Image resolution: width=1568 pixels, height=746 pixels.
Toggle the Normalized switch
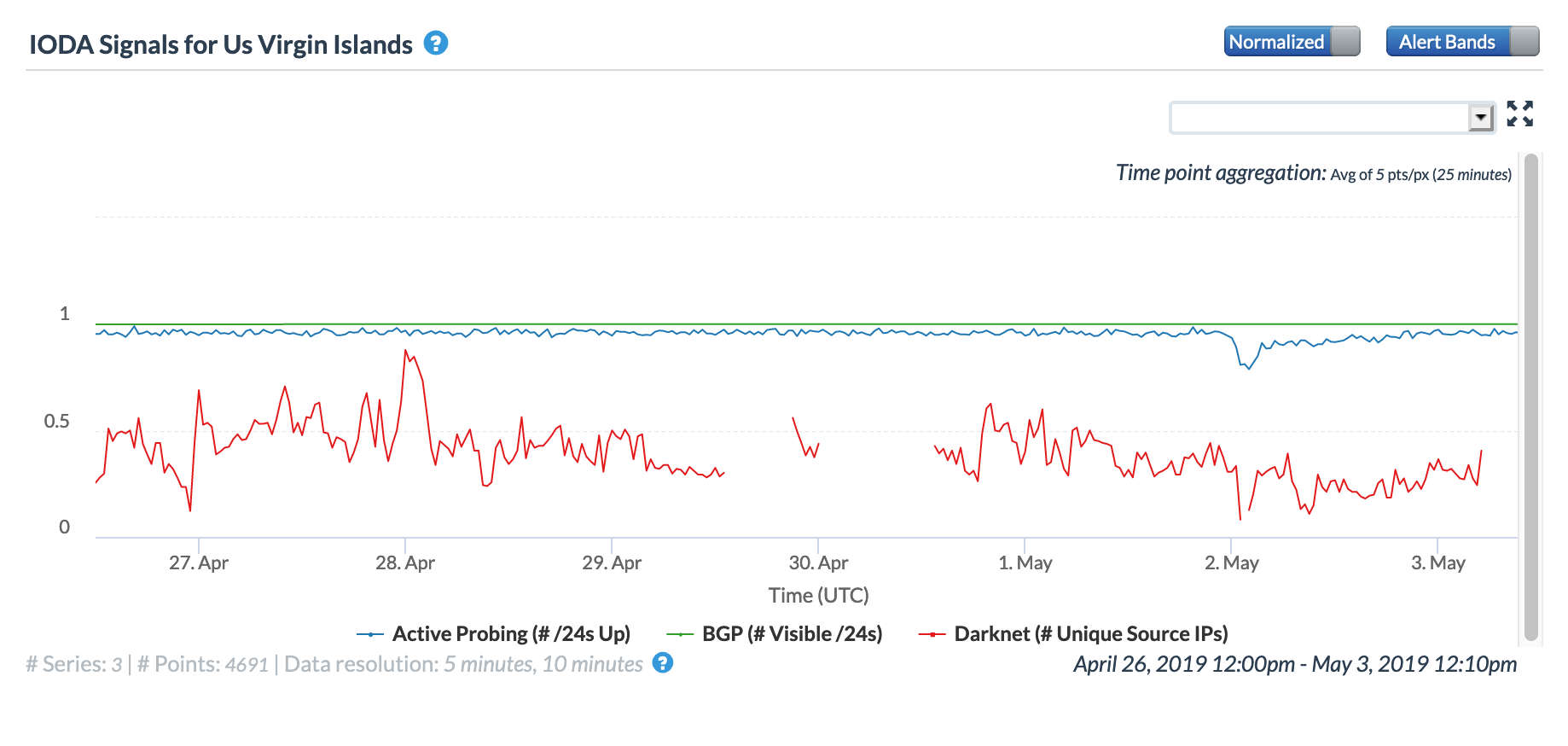coord(1292,41)
